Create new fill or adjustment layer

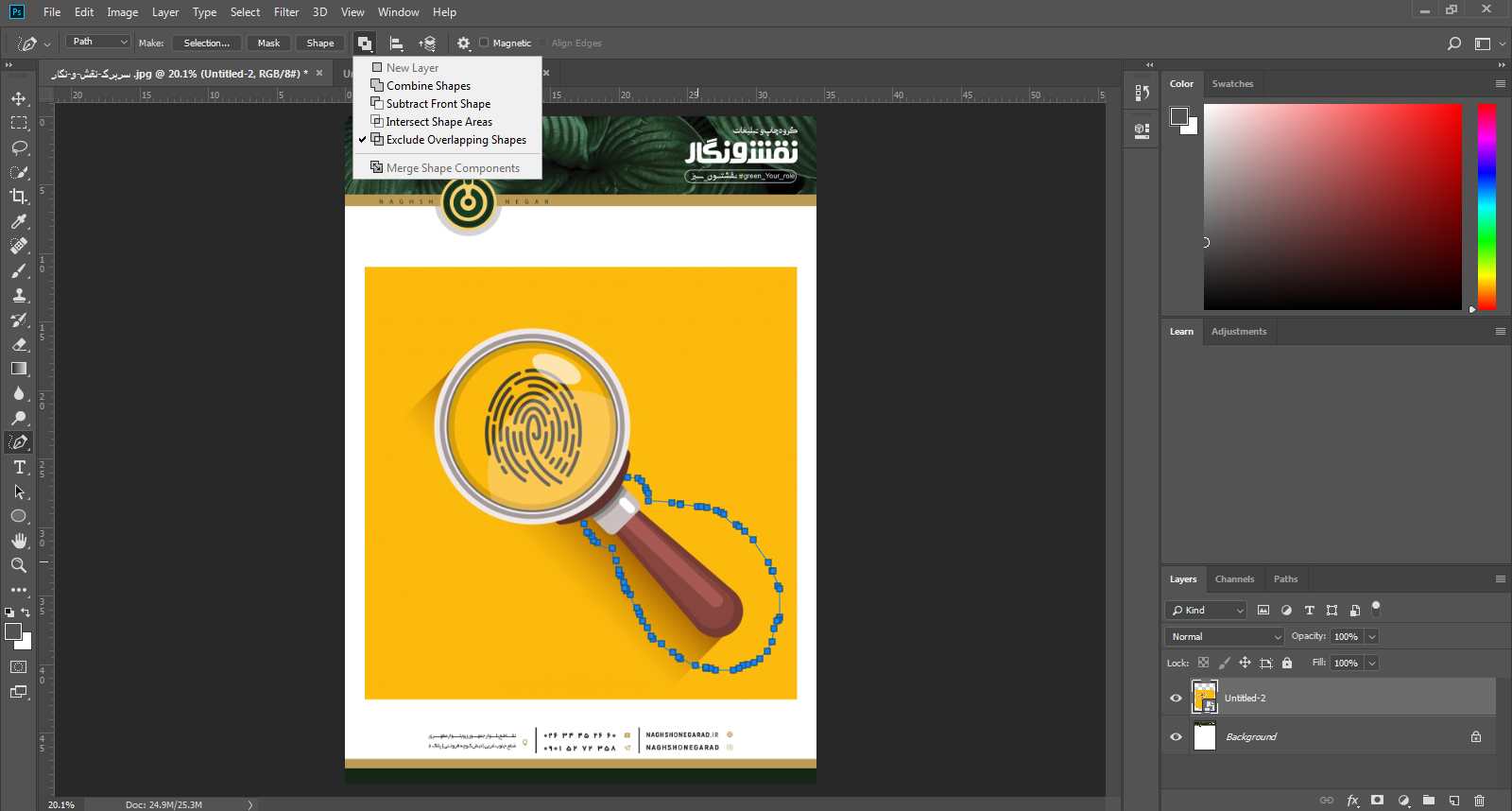pyautogui.click(x=1403, y=800)
